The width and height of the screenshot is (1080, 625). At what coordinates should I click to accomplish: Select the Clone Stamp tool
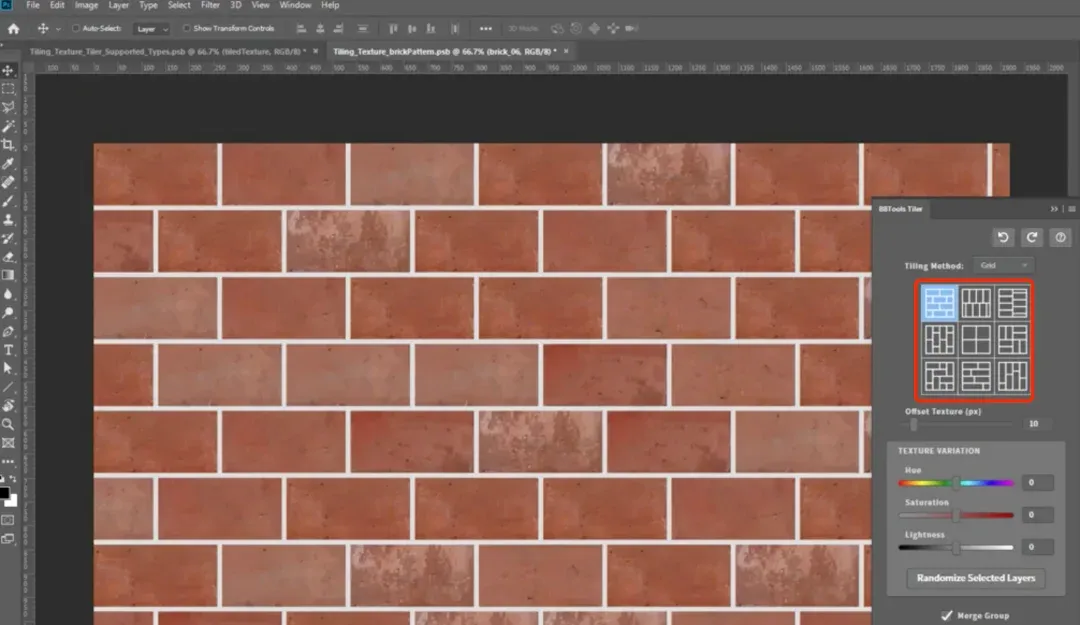pos(8,219)
